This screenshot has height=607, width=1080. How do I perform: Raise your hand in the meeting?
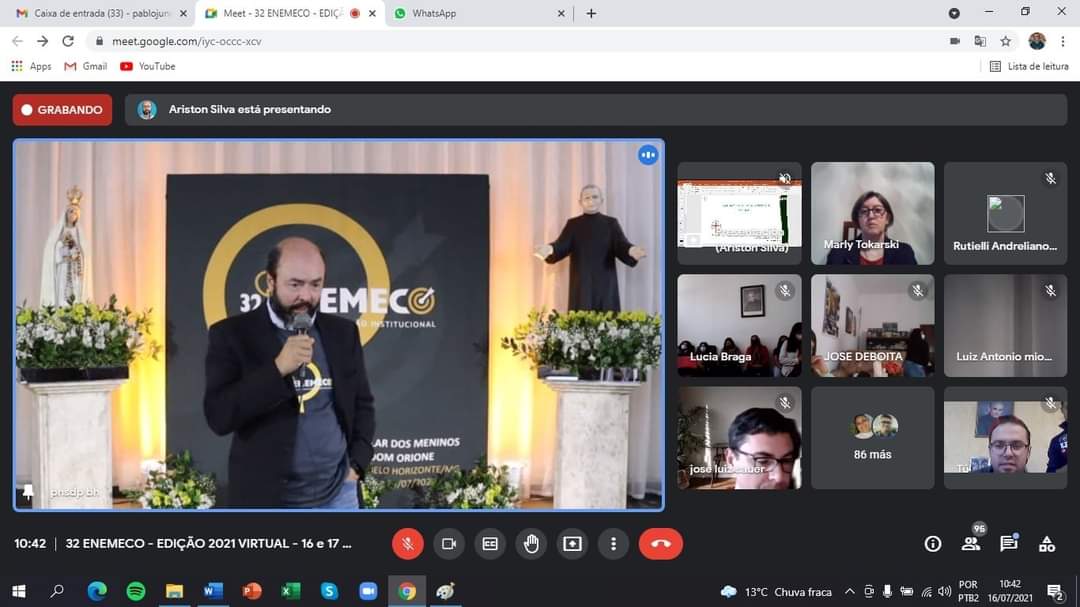pos(531,544)
